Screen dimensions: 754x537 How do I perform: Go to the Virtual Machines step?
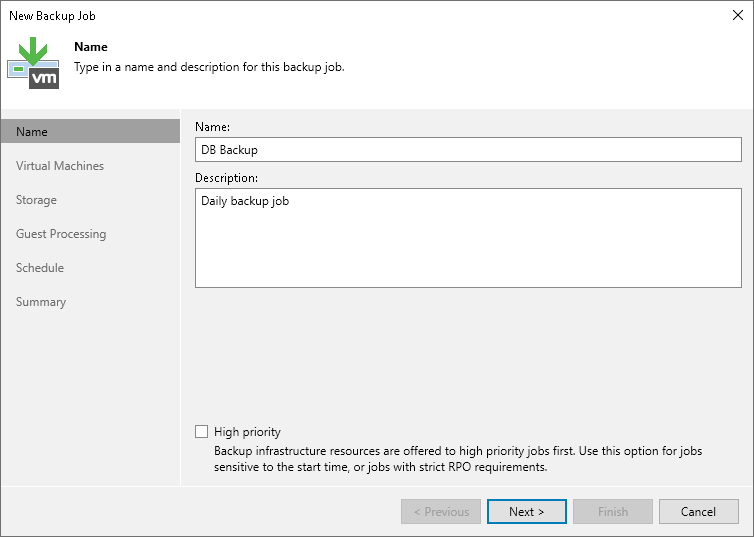pos(60,166)
